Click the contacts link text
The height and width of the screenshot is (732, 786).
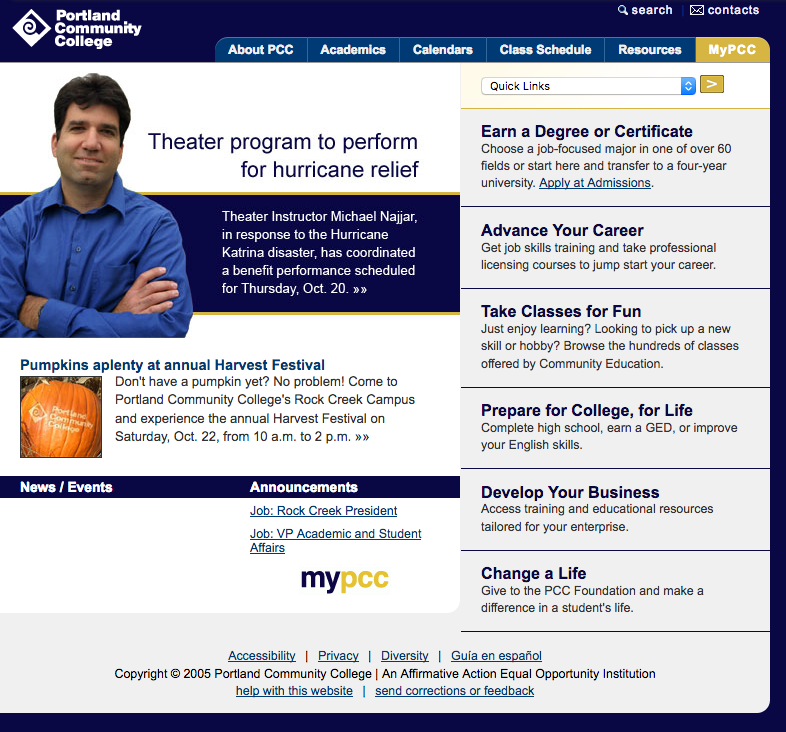[x=733, y=10]
